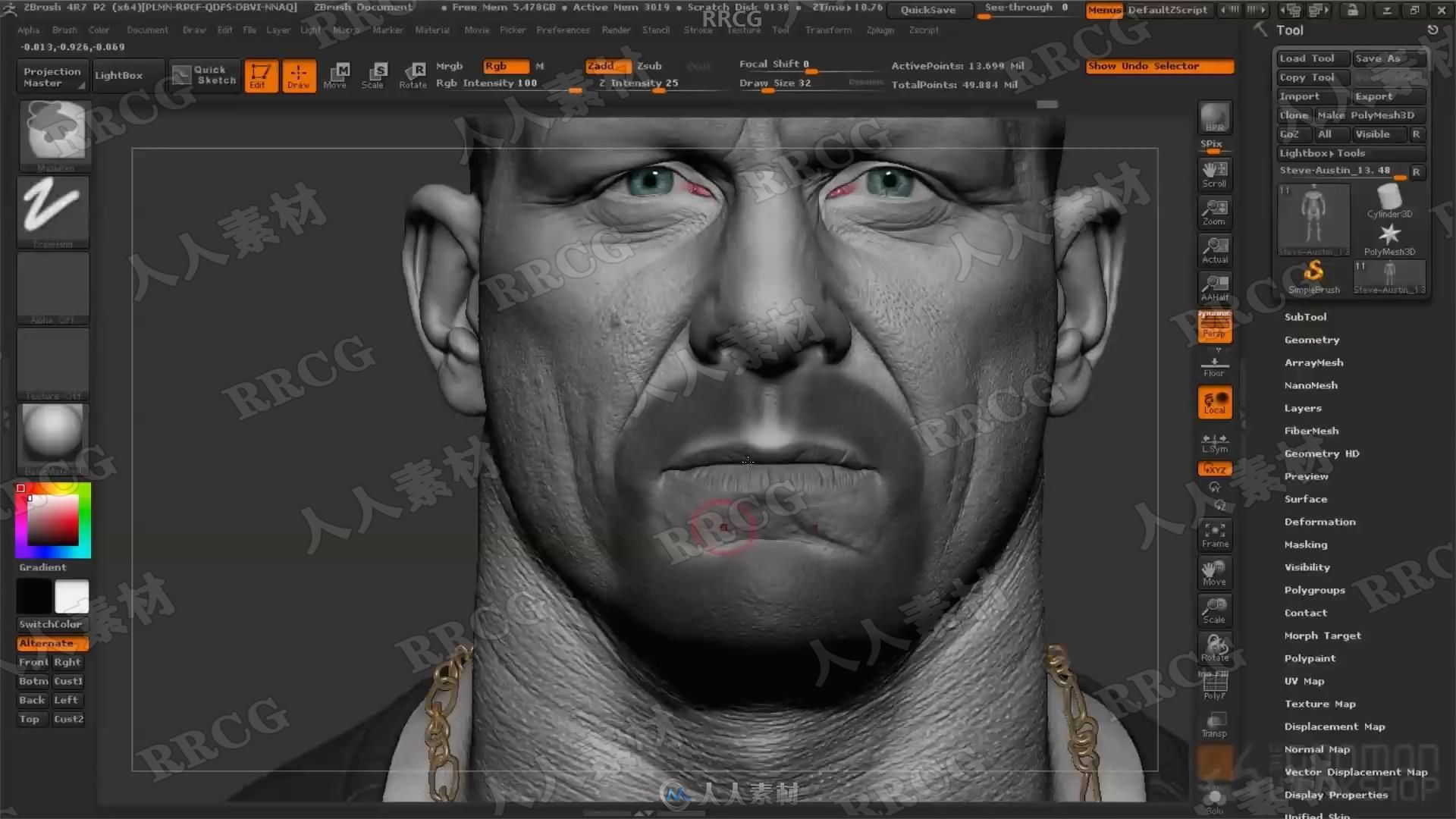Select the Scale tool in toolbar
1456x819 pixels.
pos(373,74)
